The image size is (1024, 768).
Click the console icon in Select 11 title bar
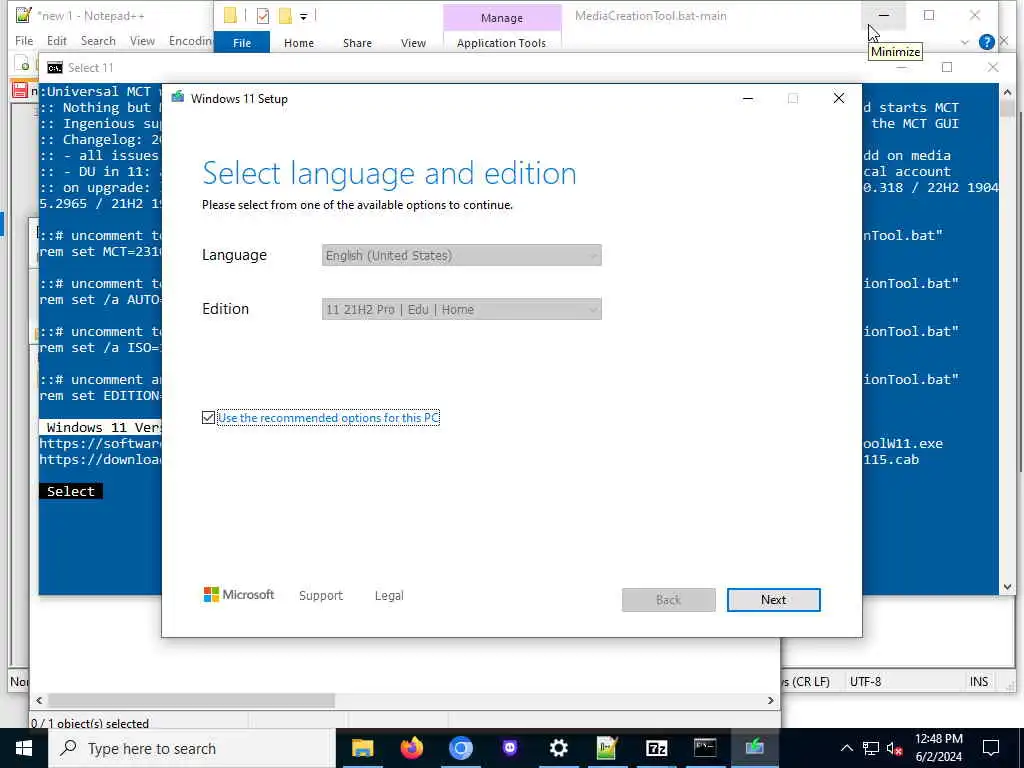coord(55,67)
